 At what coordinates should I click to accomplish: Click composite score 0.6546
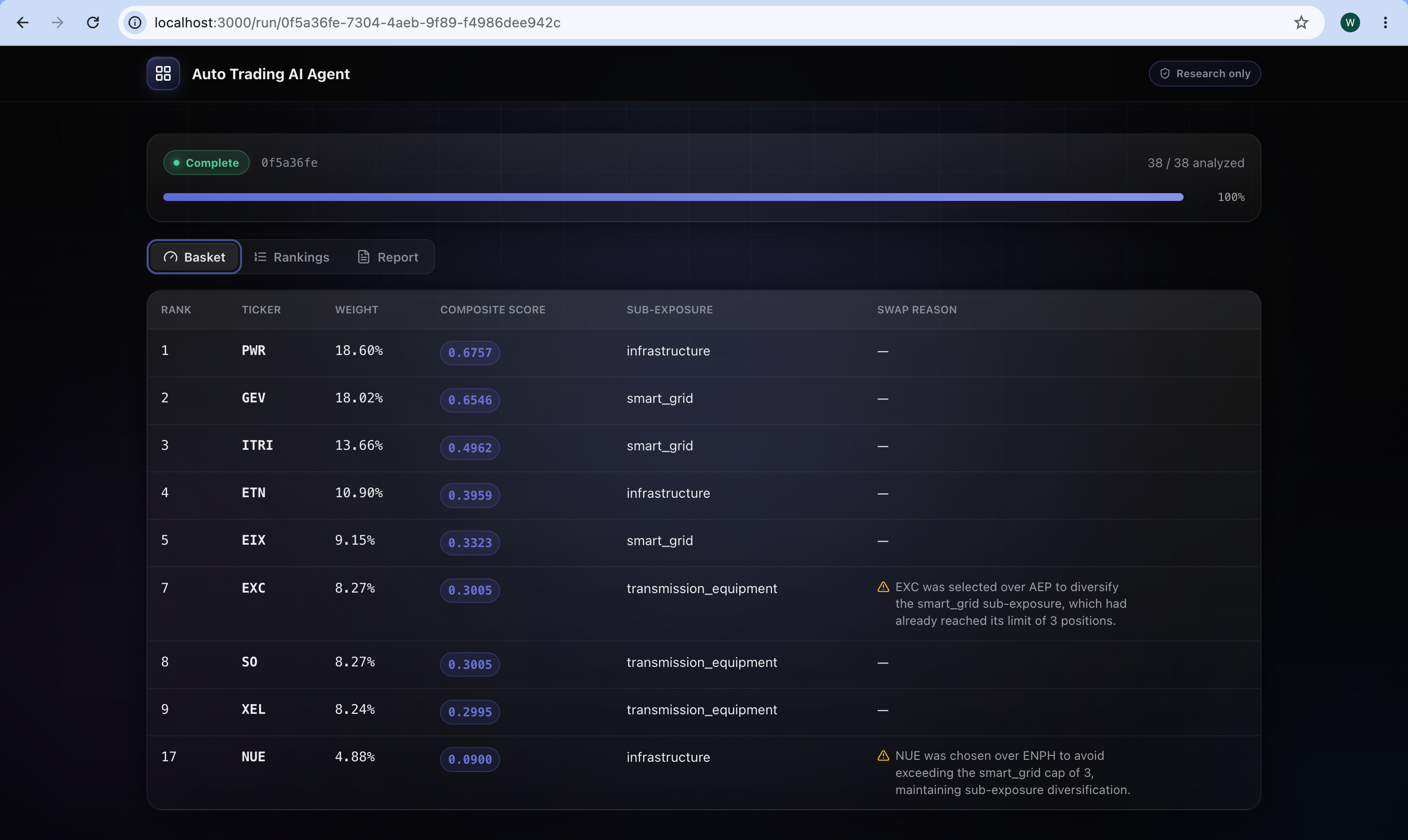470,400
